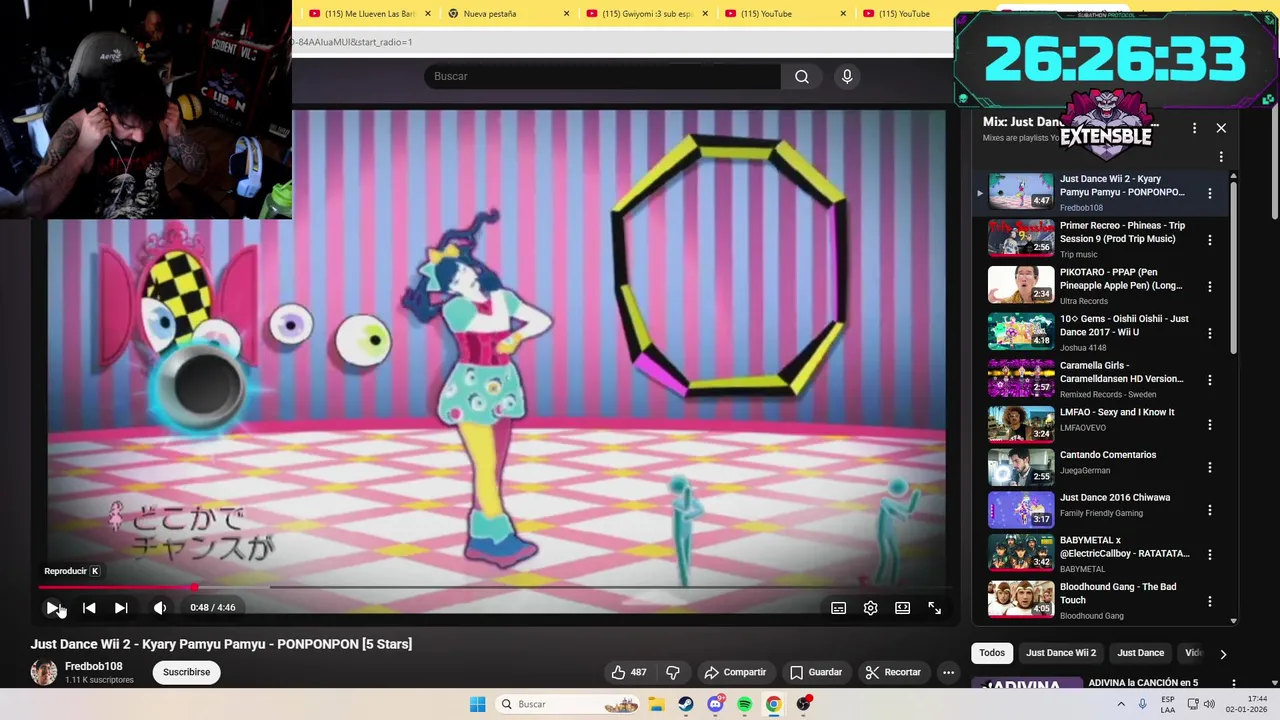Image resolution: width=1280 pixels, height=720 pixels.
Task: Play Cantando Comentarios by JuegaGerman
Action: tap(1108, 455)
